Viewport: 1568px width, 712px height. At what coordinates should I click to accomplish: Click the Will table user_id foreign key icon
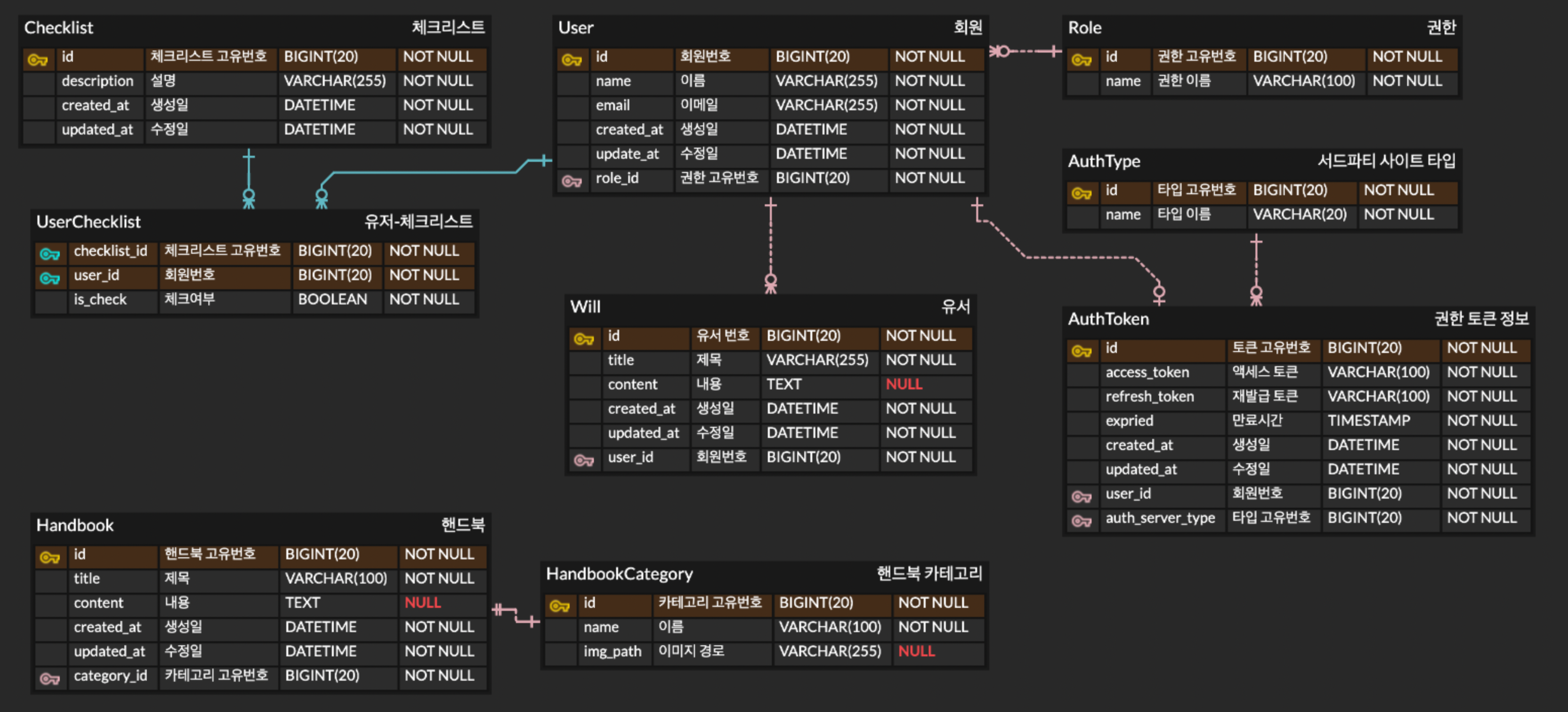584,460
